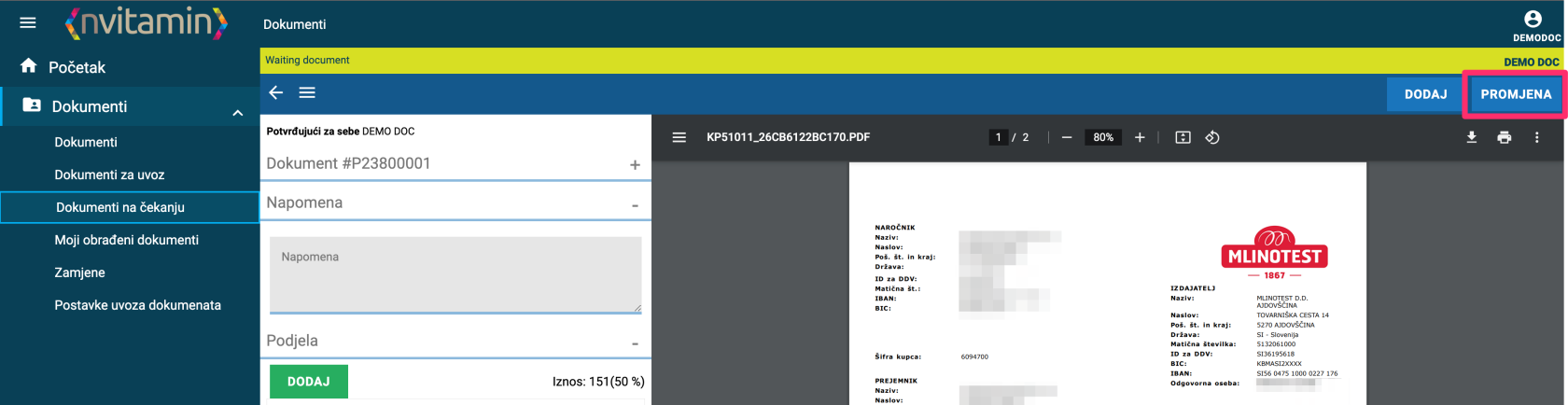
Task: Zoom out the PDF with the minus icon
Action: [x=1067, y=137]
